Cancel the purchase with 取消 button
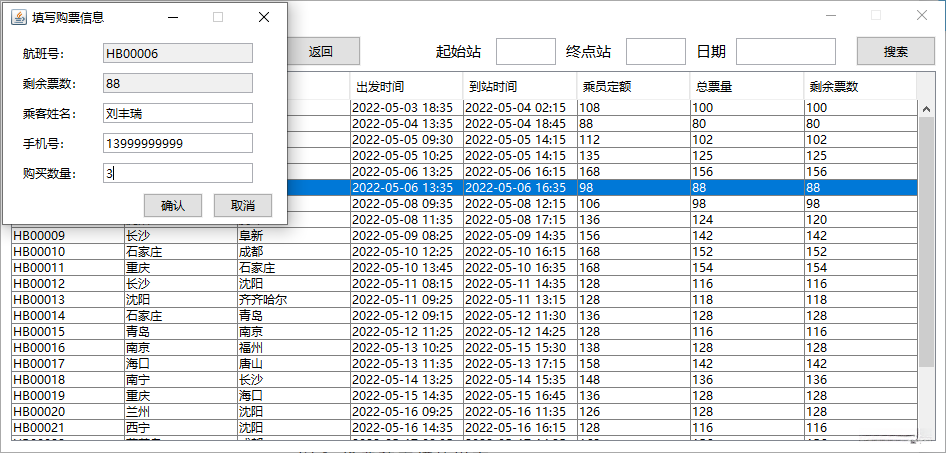 (243, 206)
